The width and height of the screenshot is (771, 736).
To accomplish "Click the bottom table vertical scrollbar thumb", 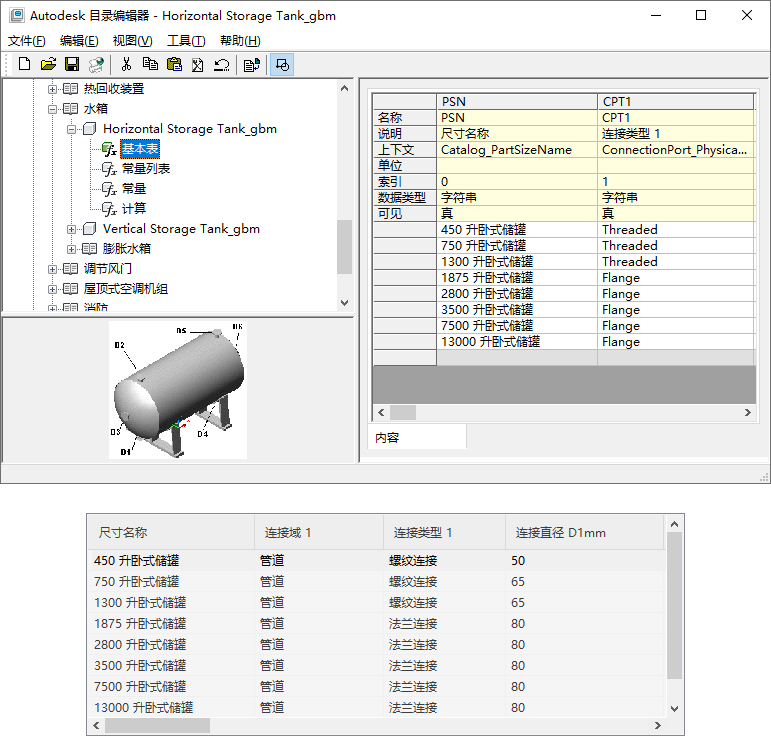I will [x=674, y=606].
